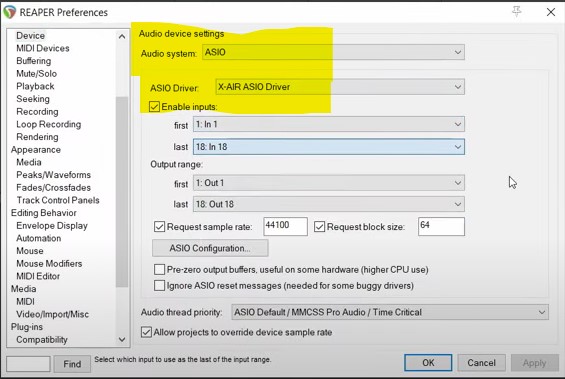
Task: Select Rendering in the category list
Action: tap(37, 137)
